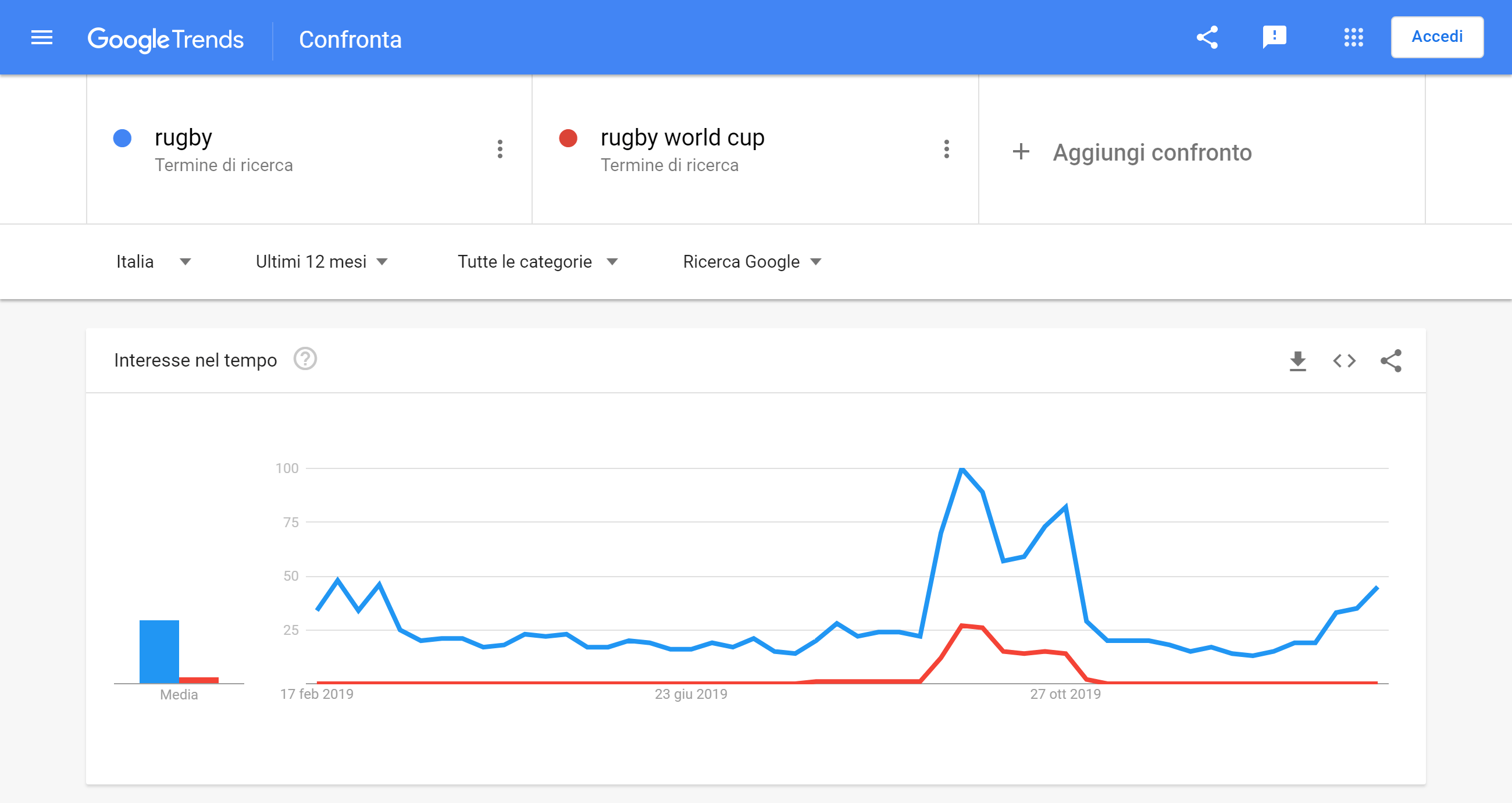Click the embed code icon
This screenshot has width=1512, height=803.
1344,361
